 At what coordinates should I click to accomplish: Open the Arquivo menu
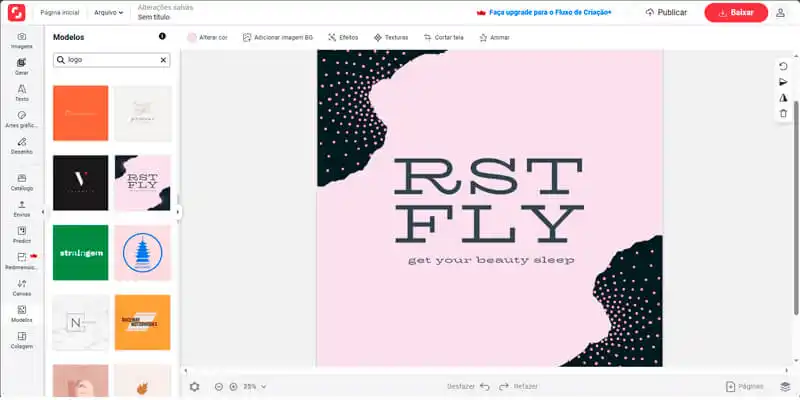point(108,13)
